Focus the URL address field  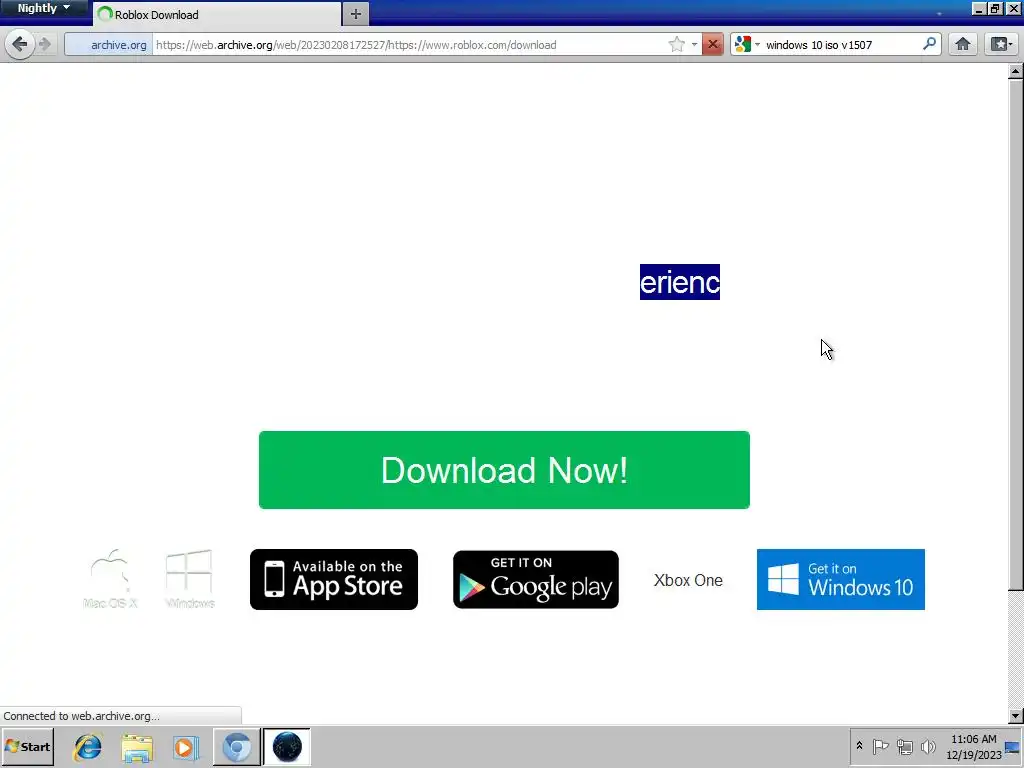(408, 44)
